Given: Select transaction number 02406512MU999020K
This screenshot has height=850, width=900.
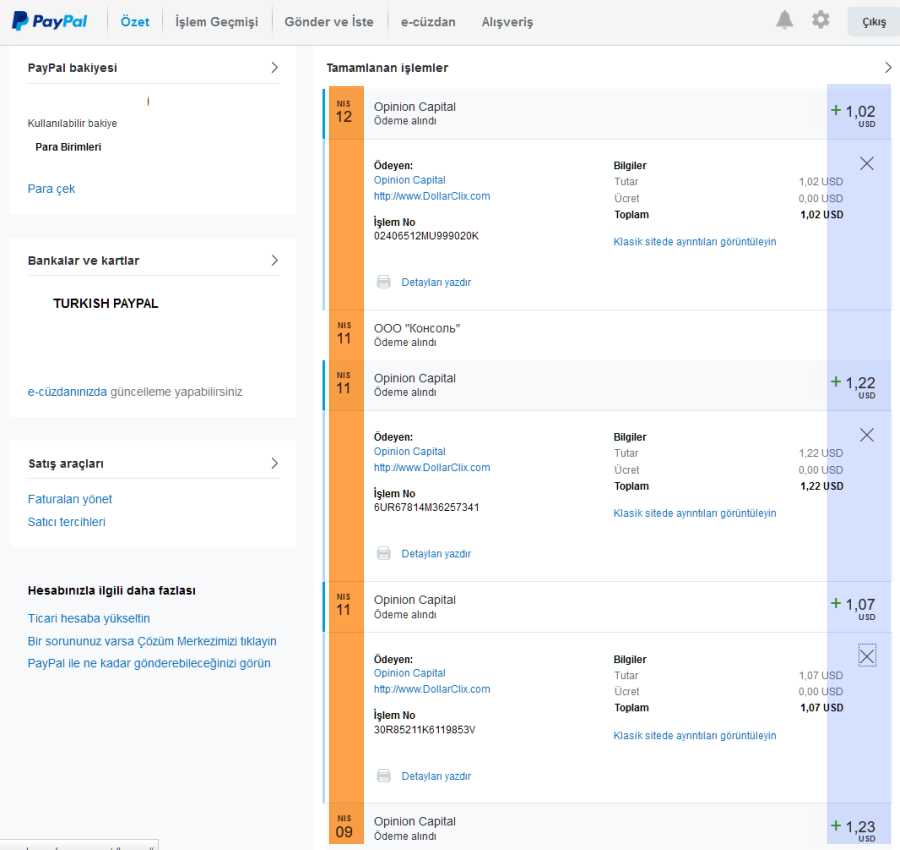Looking at the screenshot, I should click(426, 236).
